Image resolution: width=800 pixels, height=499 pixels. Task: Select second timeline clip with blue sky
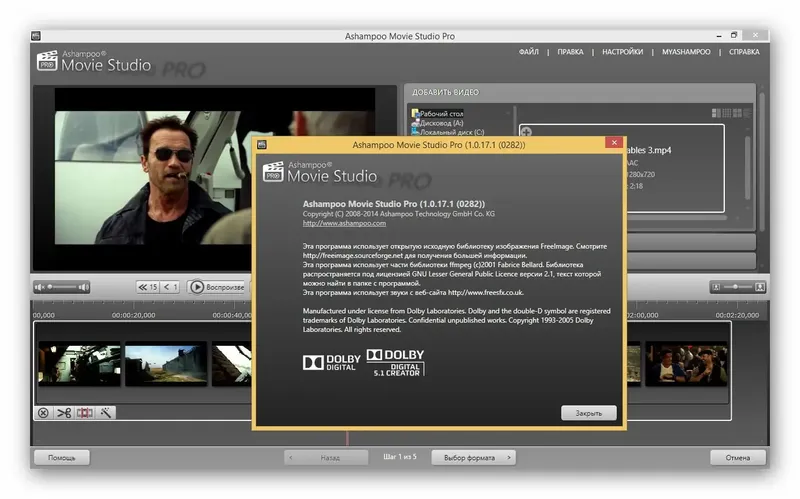(166, 364)
